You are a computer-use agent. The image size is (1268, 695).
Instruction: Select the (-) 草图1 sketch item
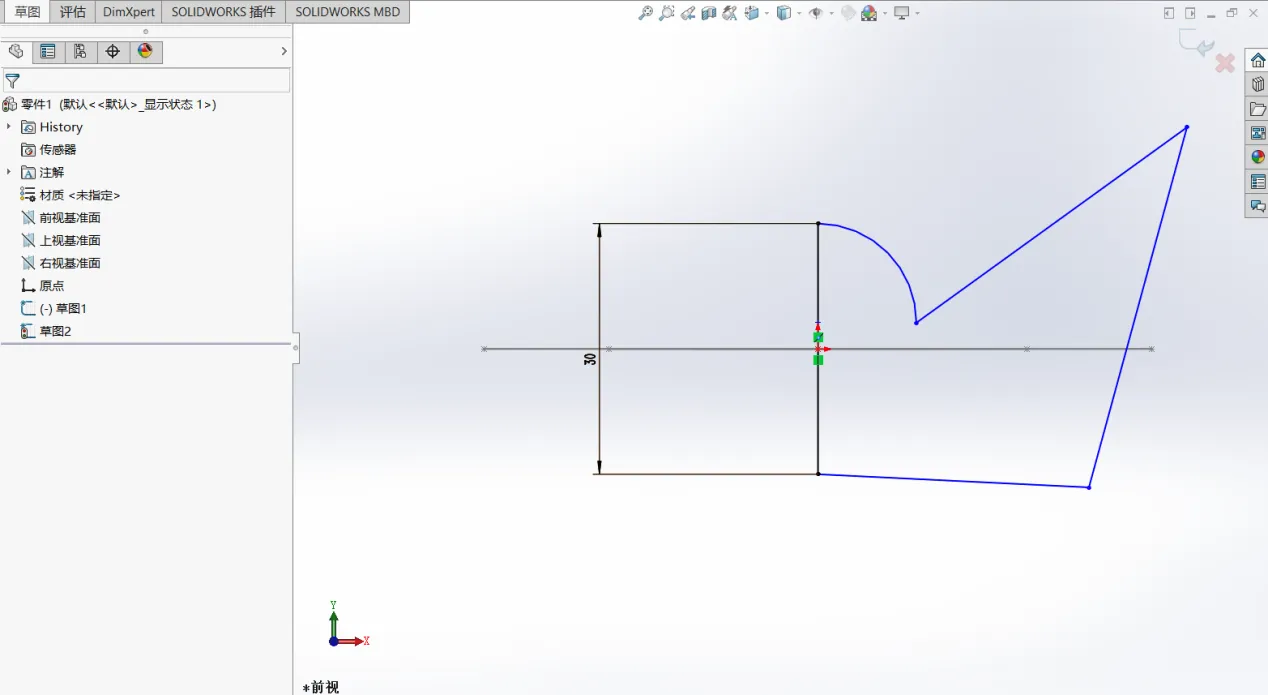(54, 309)
